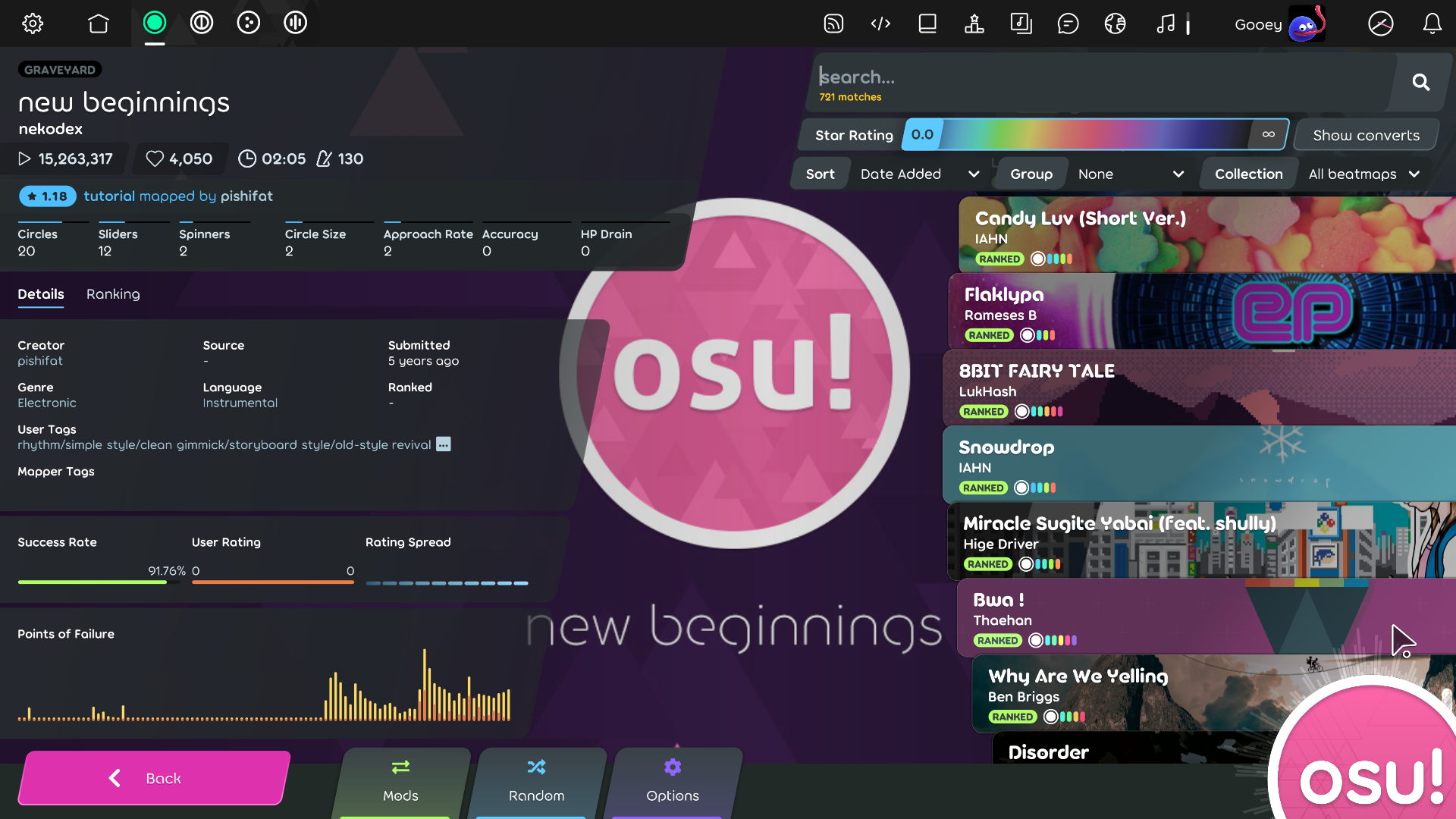
Task: Click the Back button
Action: click(x=154, y=778)
